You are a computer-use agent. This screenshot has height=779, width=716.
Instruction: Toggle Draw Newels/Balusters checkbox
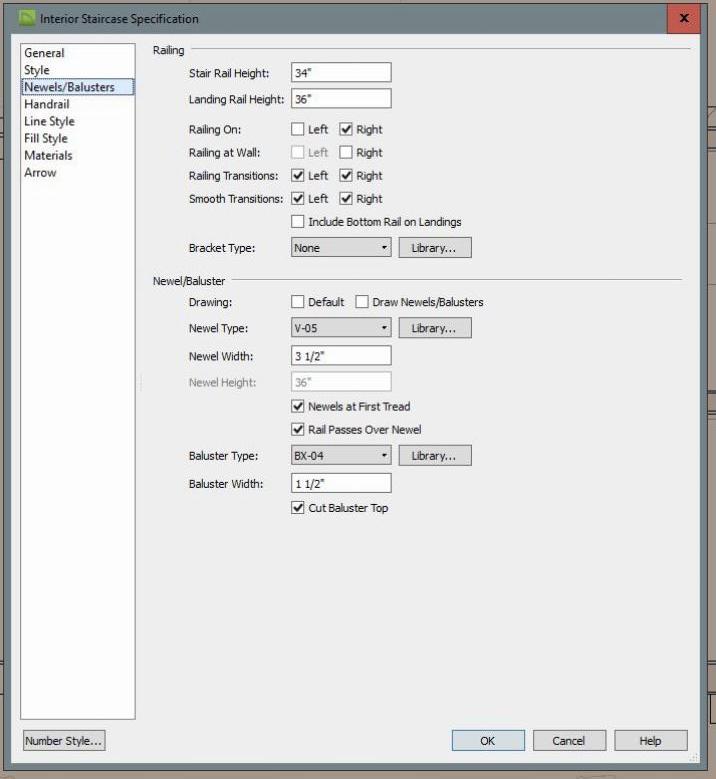(x=362, y=302)
